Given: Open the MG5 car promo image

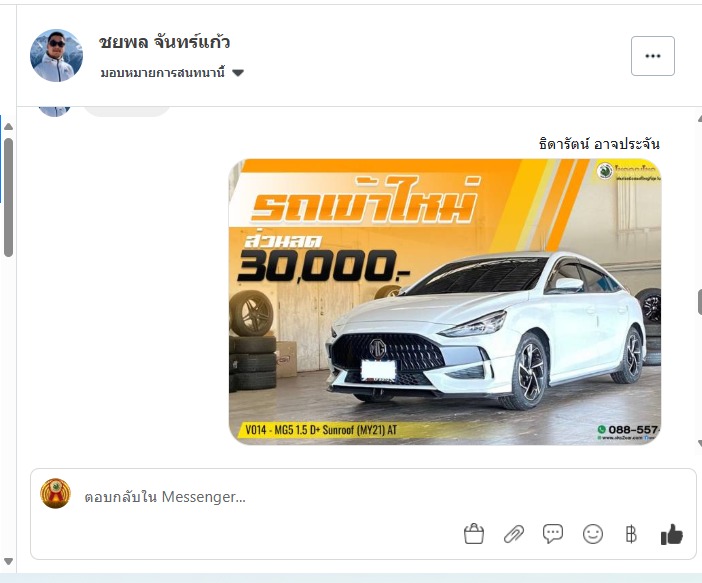Looking at the screenshot, I should [x=445, y=302].
